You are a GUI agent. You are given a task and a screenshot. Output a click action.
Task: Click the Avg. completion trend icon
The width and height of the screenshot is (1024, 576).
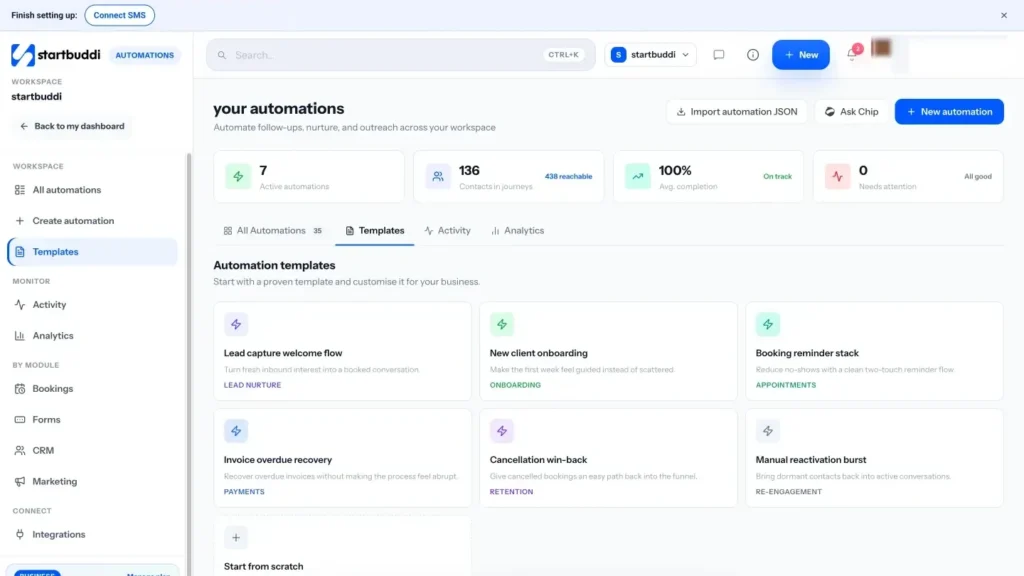click(637, 176)
